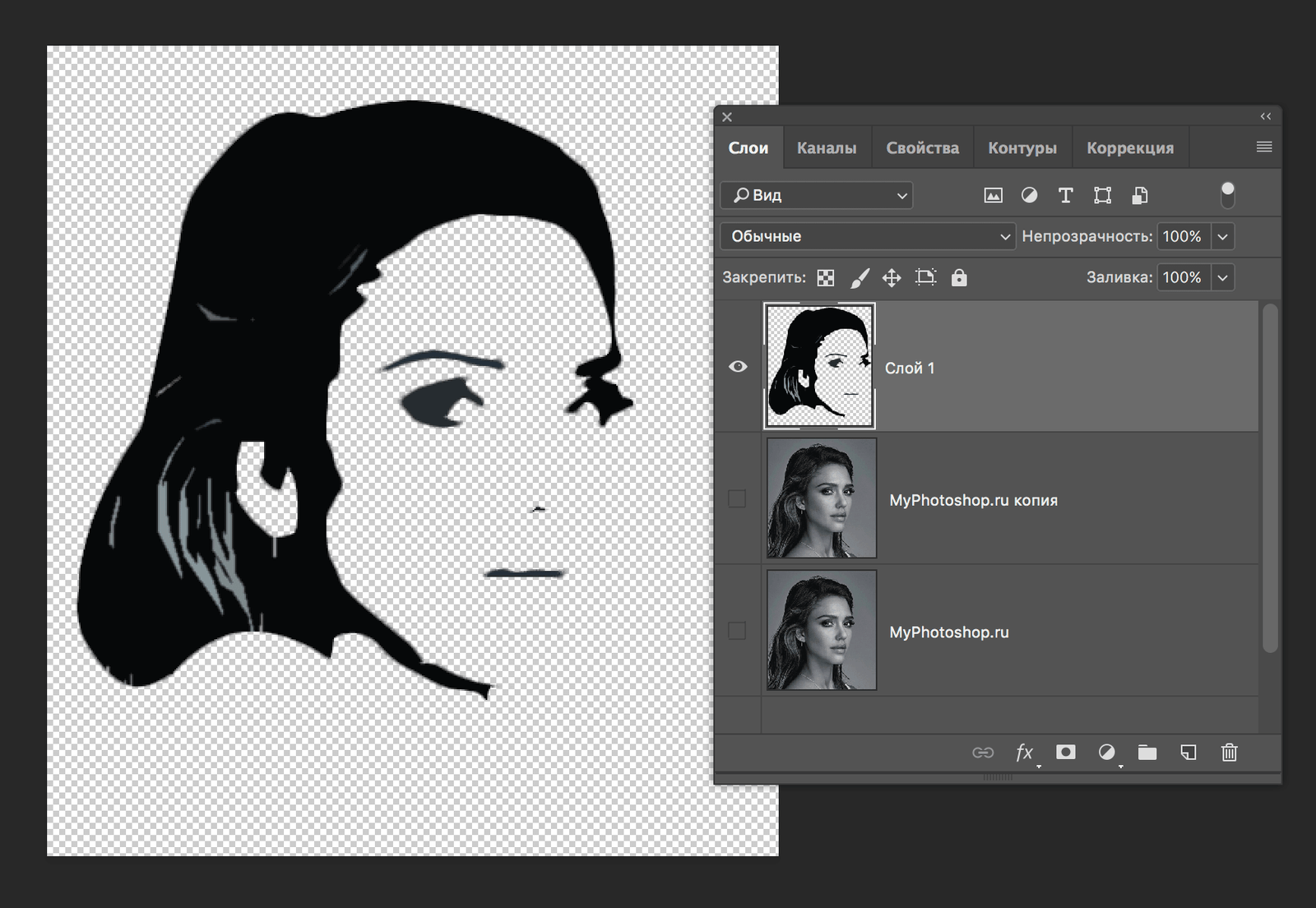This screenshot has width=1316, height=908.
Task: Filter layers by adjustment layer type
Action: tap(1029, 196)
